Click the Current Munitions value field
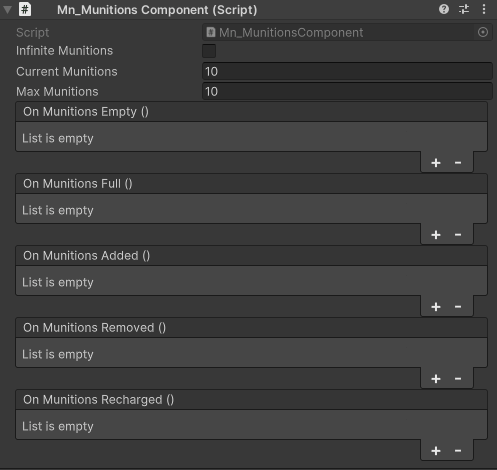Image resolution: width=497 pixels, height=470 pixels. [347, 71]
